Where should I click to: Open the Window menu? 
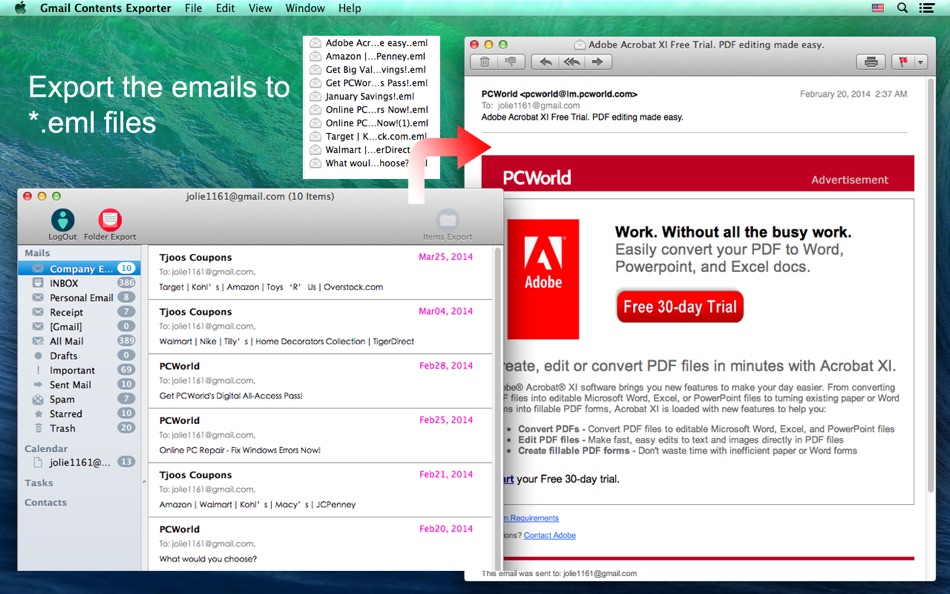click(x=305, y=8)
